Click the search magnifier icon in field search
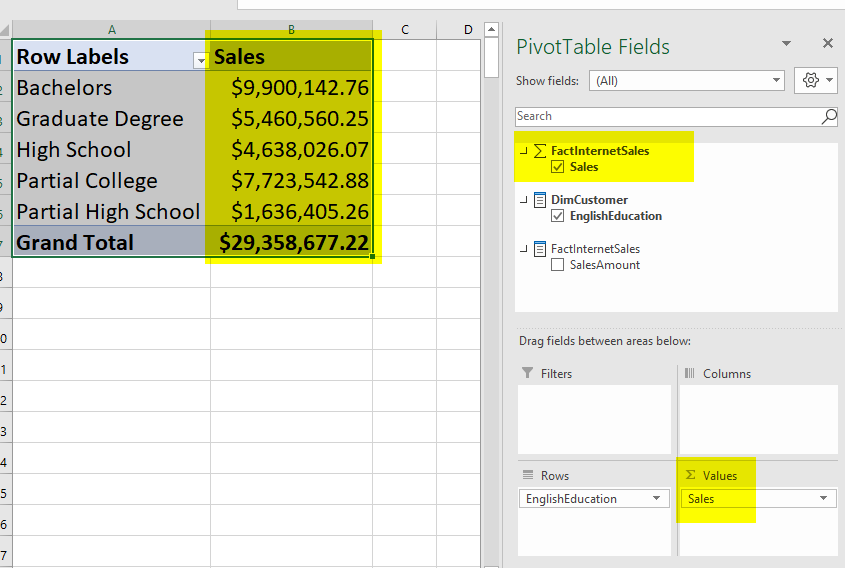This screenshot has width=845, height=568. (828, 117)
